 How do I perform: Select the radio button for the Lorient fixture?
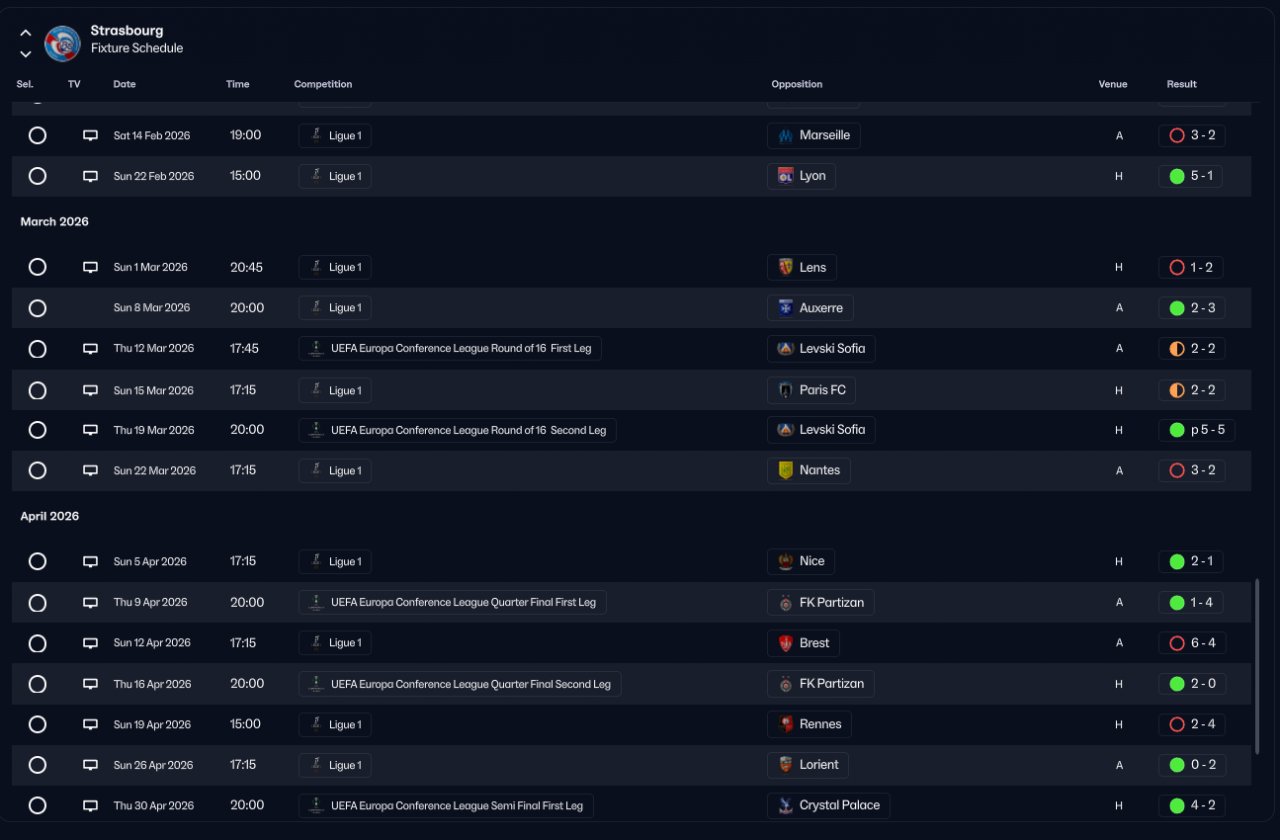point(37,765)
